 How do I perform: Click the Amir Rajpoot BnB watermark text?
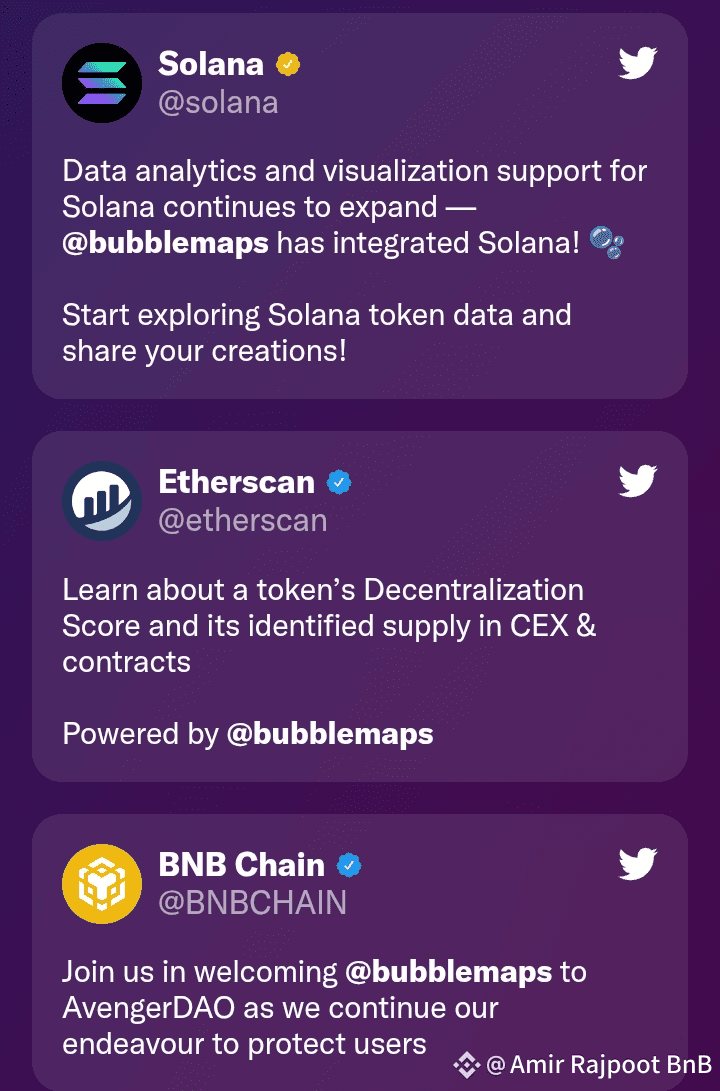pos(600,1065)
